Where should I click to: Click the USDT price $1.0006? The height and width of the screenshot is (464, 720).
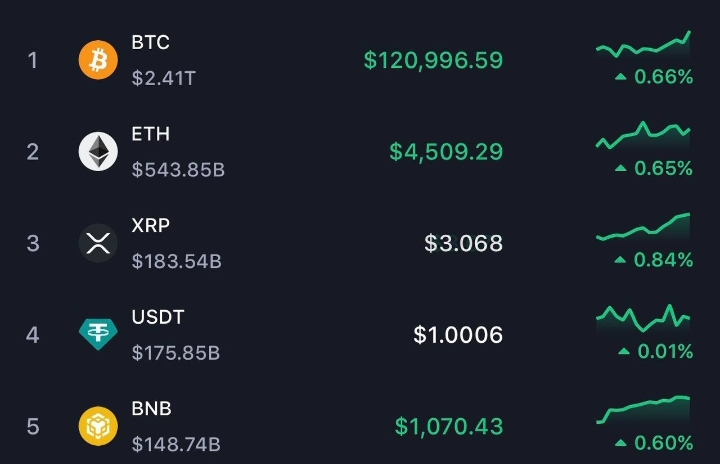point(458,335)
